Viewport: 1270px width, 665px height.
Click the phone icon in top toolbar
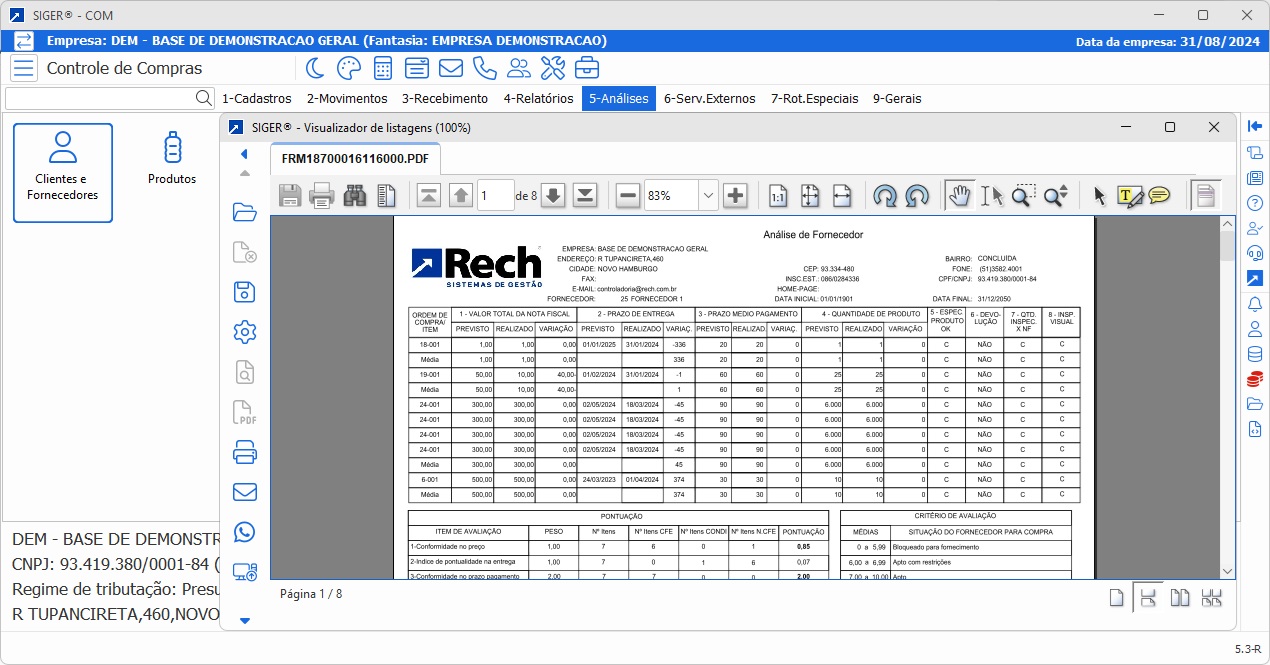tap(485, 68)
